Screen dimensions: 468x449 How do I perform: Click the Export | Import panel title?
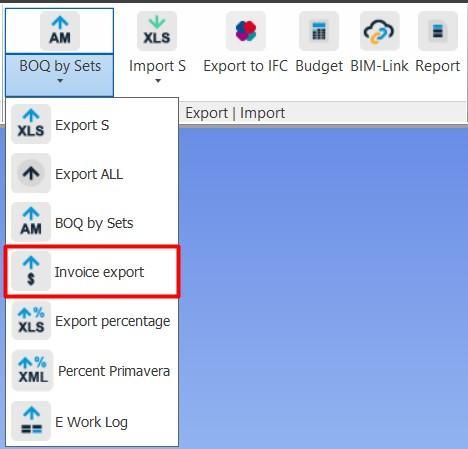[235, 113]
